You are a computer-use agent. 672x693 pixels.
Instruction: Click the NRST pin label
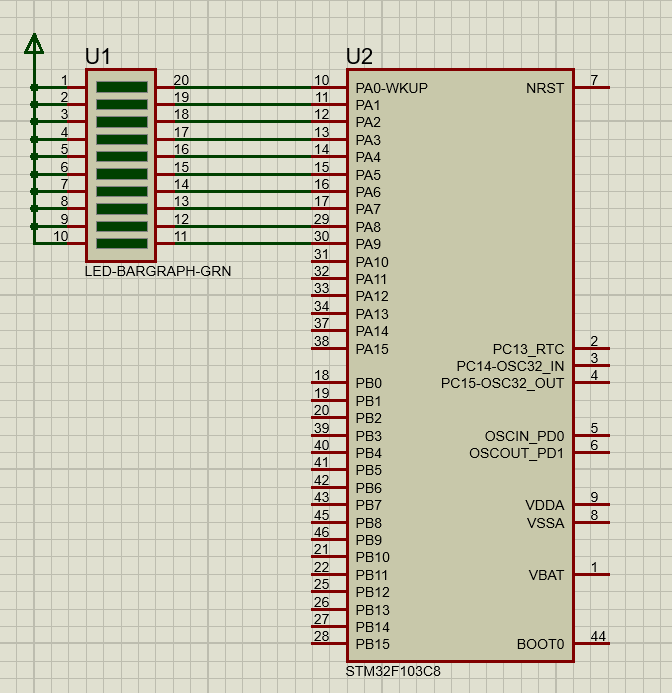pos(545,88)
